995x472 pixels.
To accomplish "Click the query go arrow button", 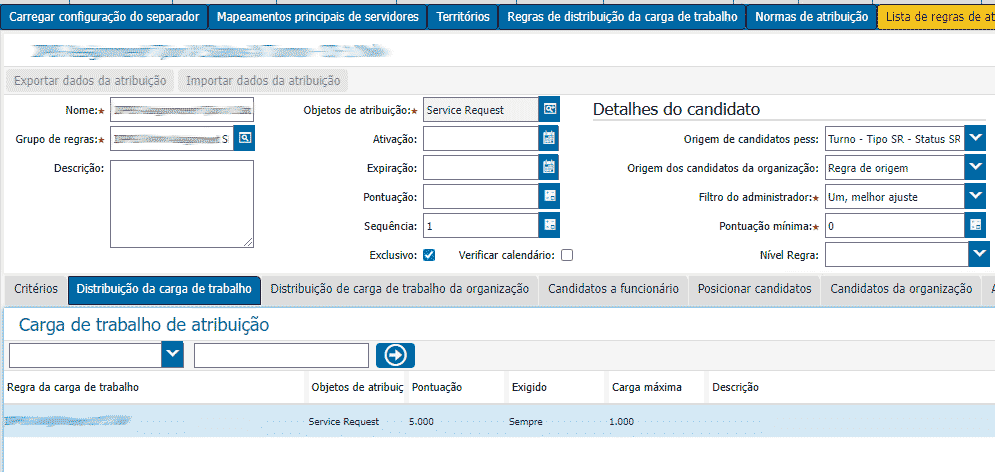I will (395, 356).
